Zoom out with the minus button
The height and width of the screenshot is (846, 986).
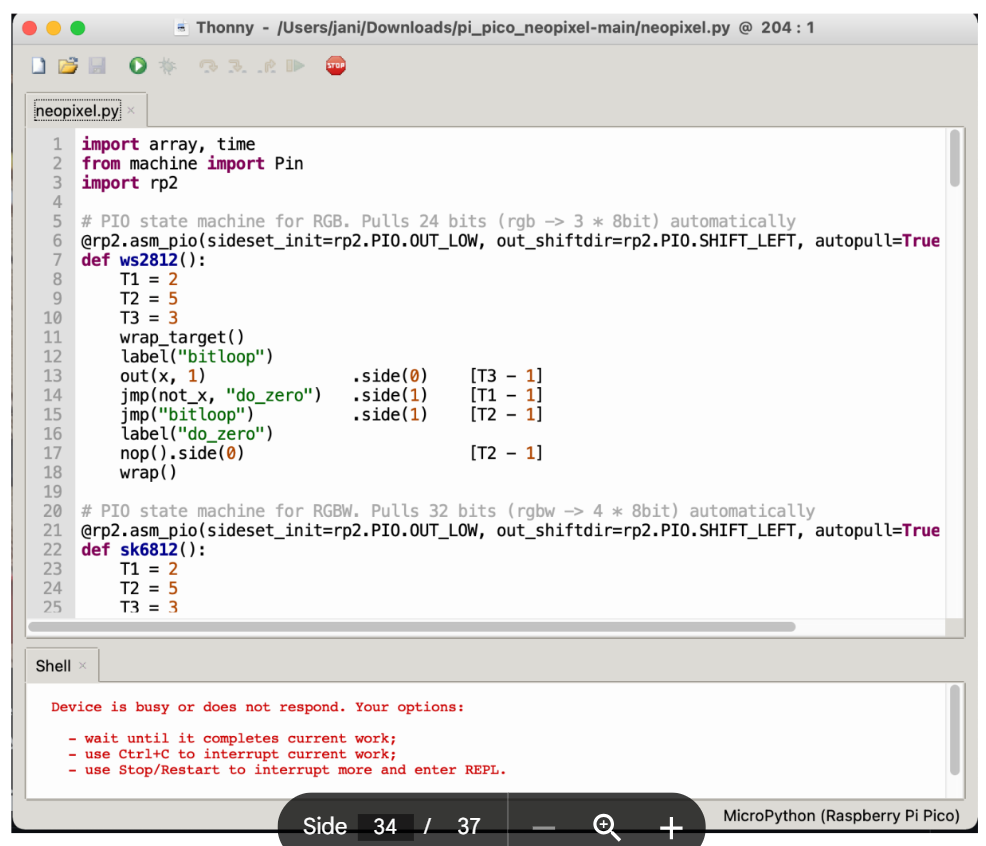pyautogui.click(x=543, y=827)
